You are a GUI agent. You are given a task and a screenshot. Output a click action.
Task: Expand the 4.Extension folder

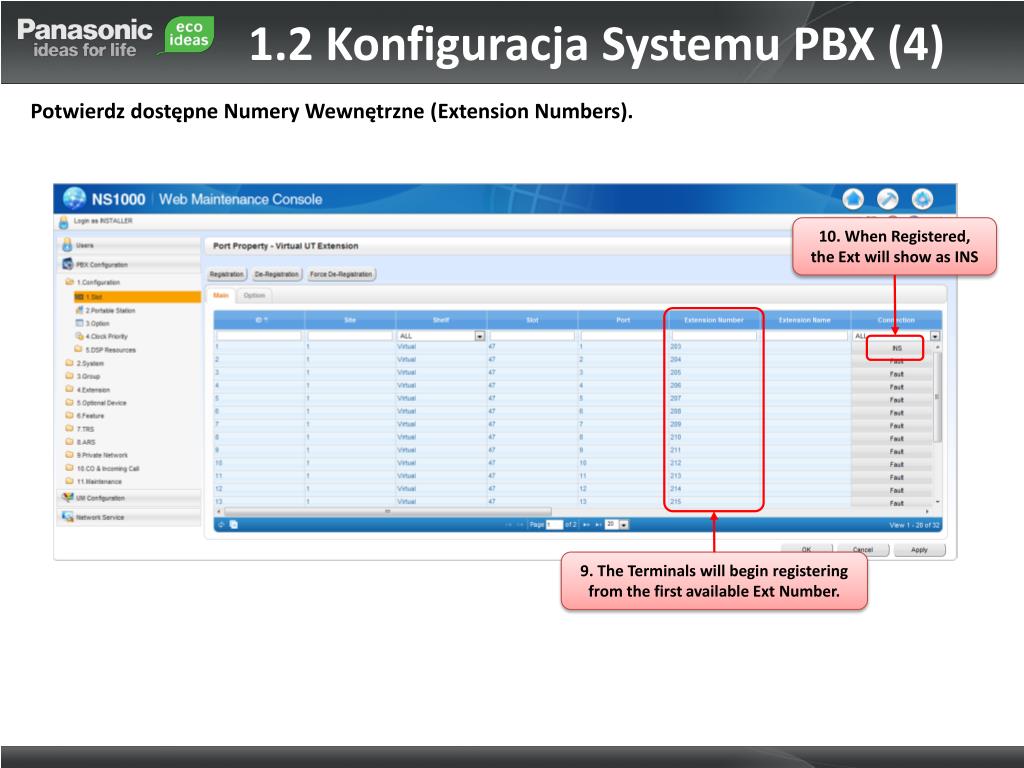tap(69, 389)
